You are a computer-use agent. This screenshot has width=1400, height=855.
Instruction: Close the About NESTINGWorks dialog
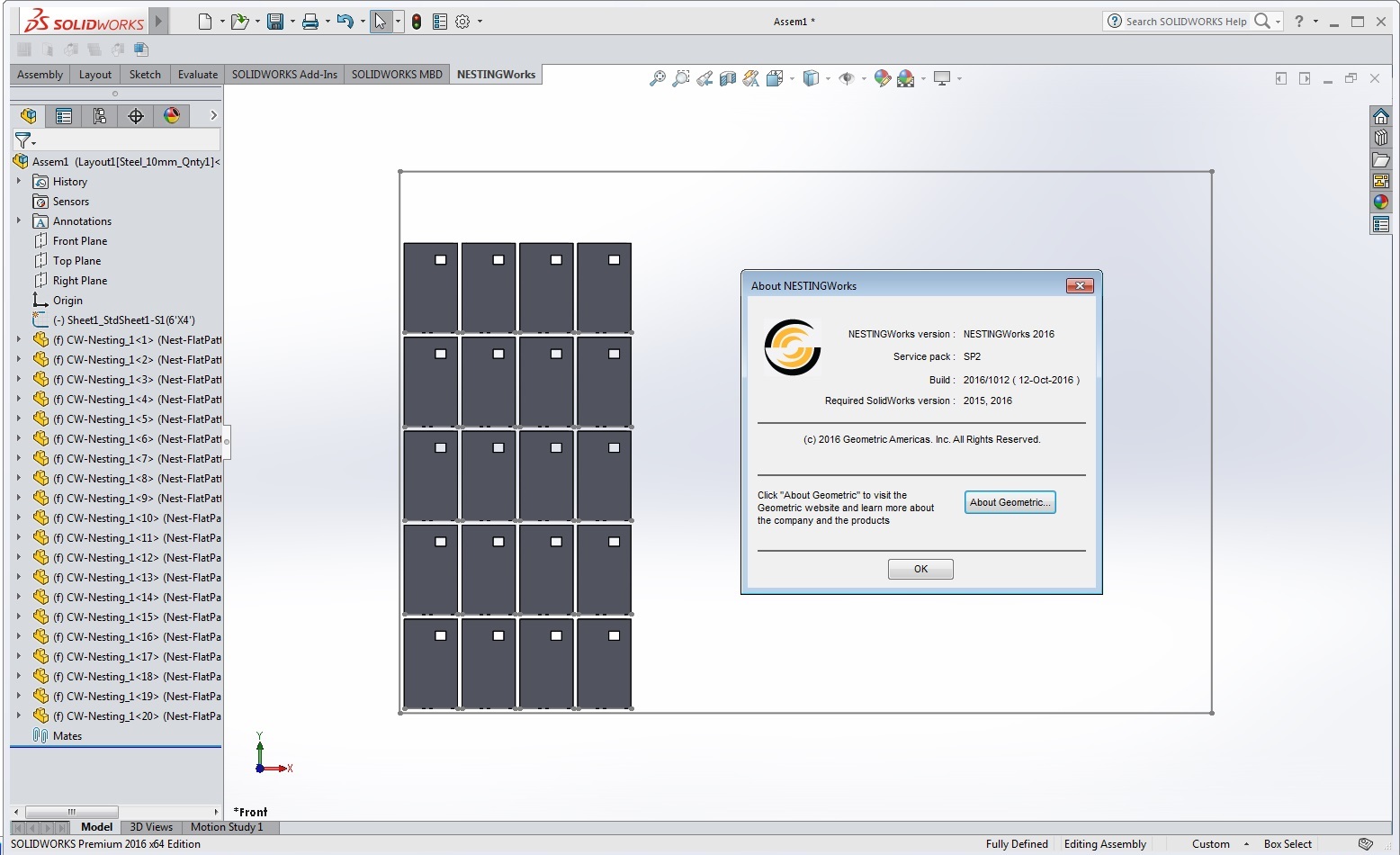click(1079, 285)
